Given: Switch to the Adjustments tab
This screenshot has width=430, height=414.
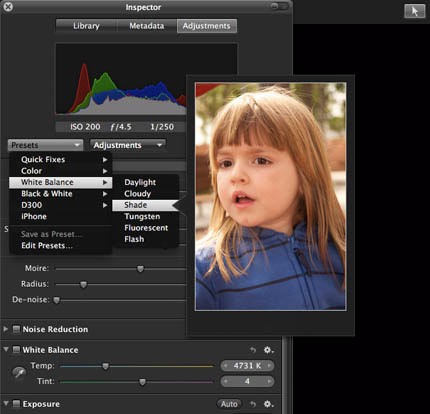Looking at the screenshot, I should tap(207, 26).
